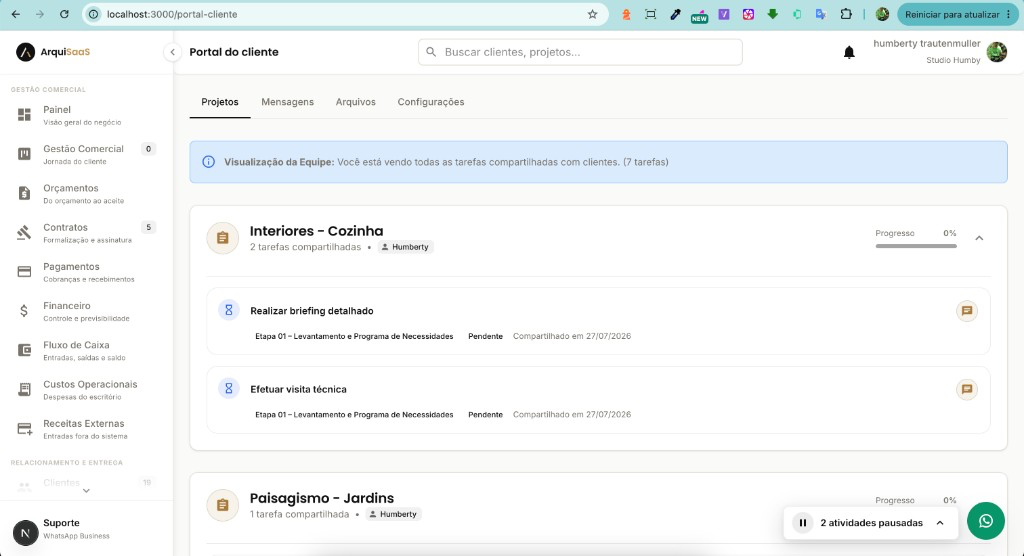Open Receitas Externas card-plus icon
The width and height of the screenshot is (1024, 556).
[x=24, y=429]
